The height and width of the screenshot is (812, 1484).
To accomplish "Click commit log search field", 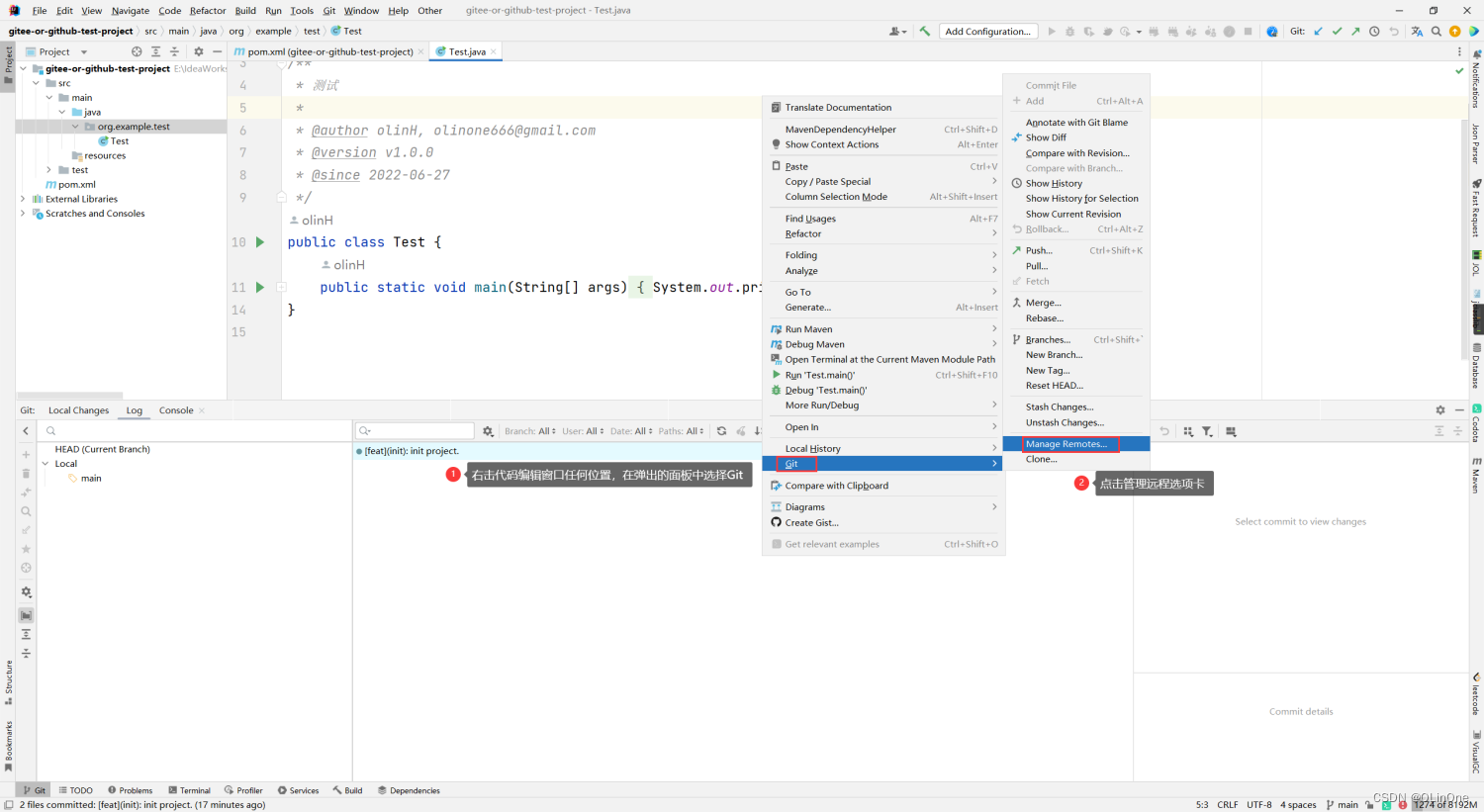I will click(416, 431).
